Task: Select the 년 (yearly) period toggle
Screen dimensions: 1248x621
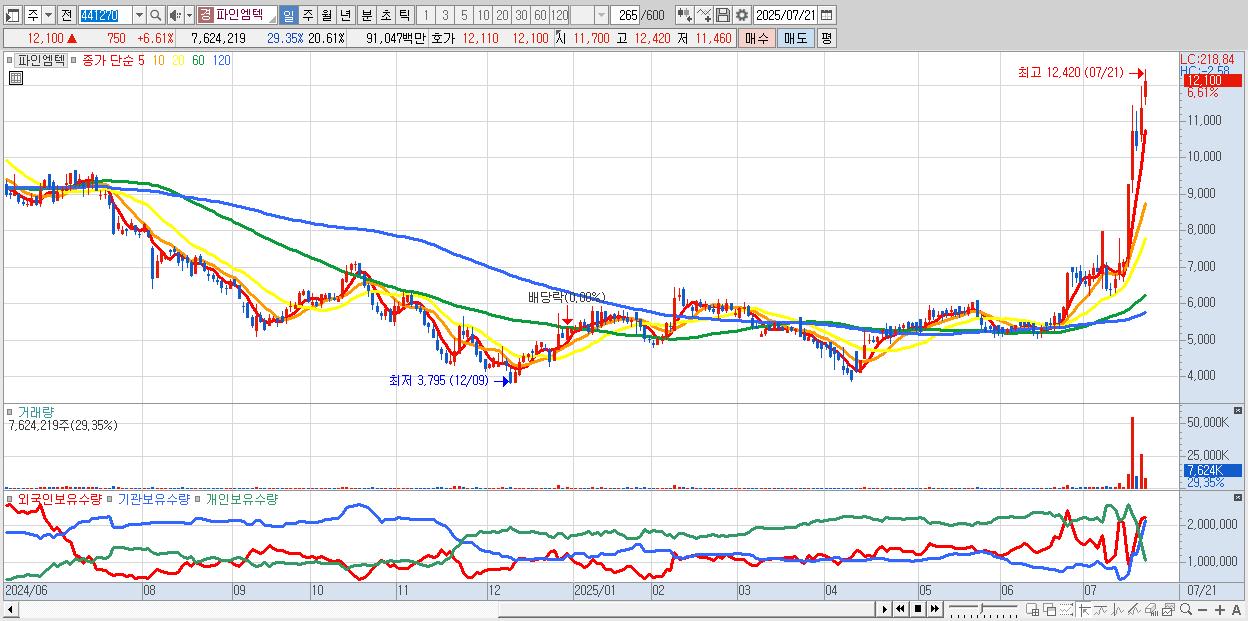Action: click(x=345, y=15)
